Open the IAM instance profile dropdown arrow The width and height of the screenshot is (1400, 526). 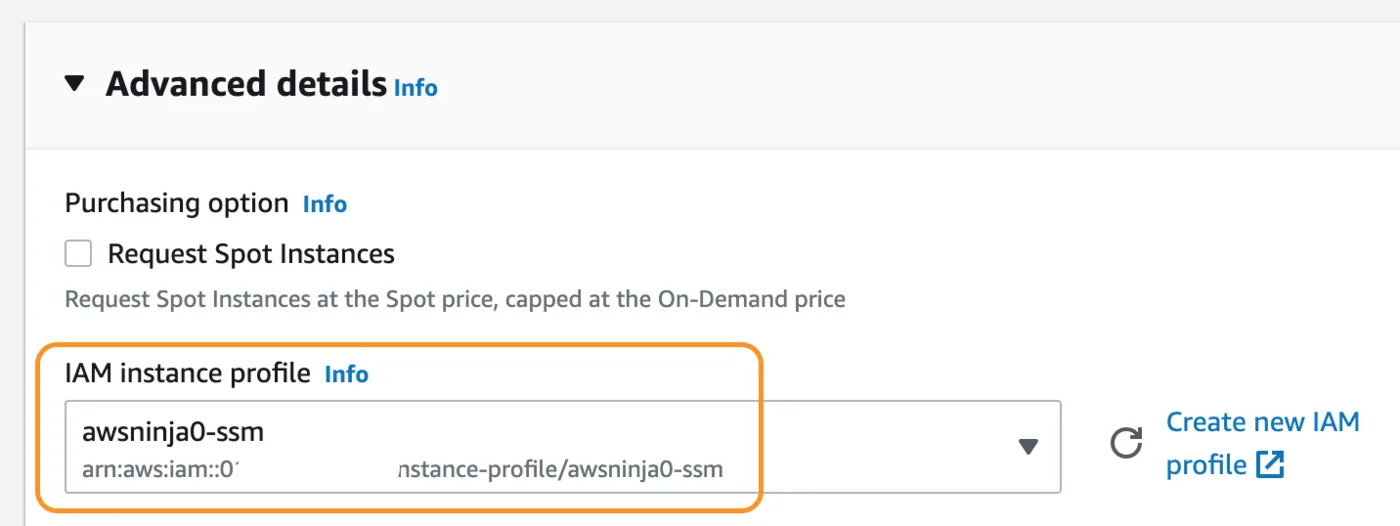pyautogui.click(x=1028, y=447)
